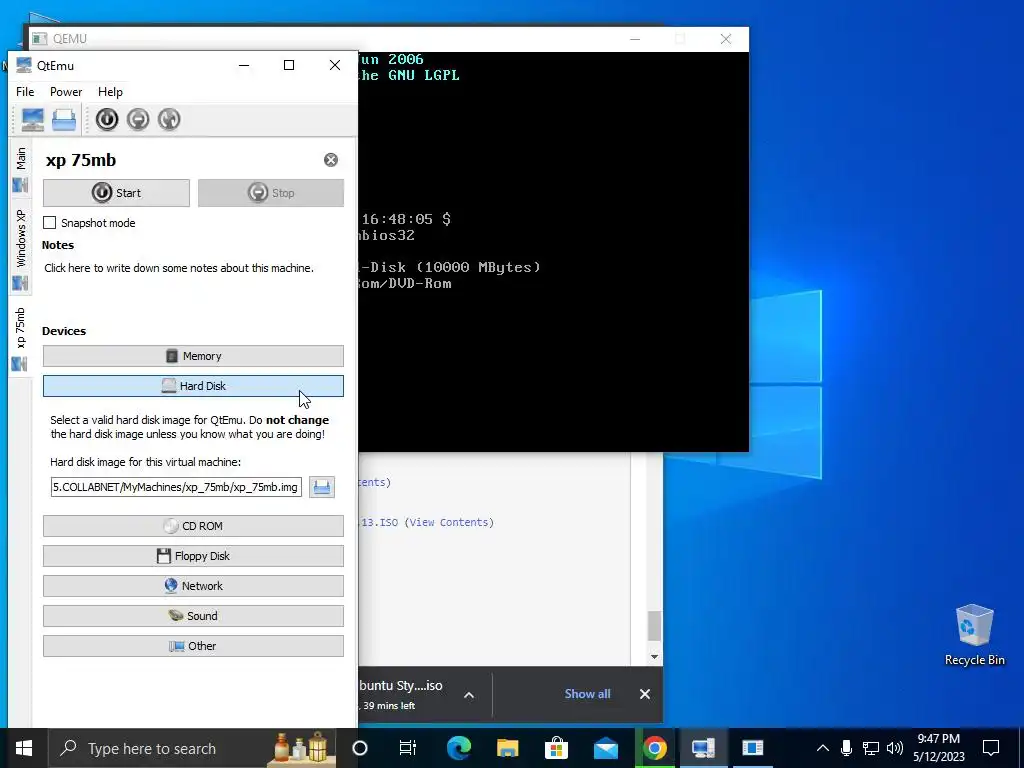Expand the CD ROM section

click(x=193, y=526)
